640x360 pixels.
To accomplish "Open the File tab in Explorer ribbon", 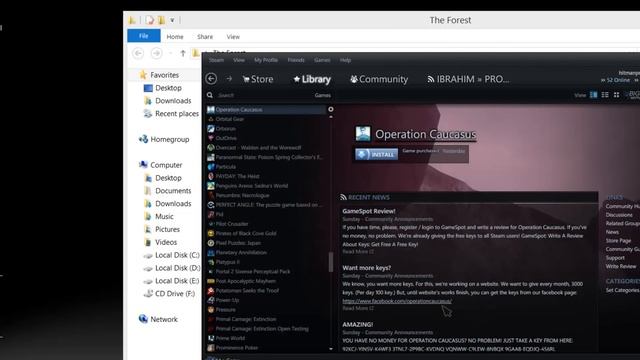I will coord(144,36).
